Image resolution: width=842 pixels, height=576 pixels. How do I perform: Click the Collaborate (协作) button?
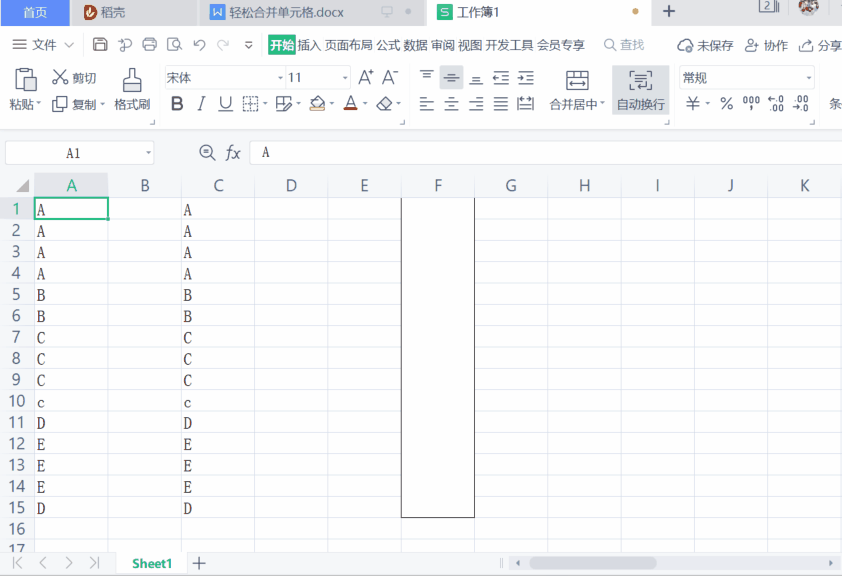tap(767, 45)
